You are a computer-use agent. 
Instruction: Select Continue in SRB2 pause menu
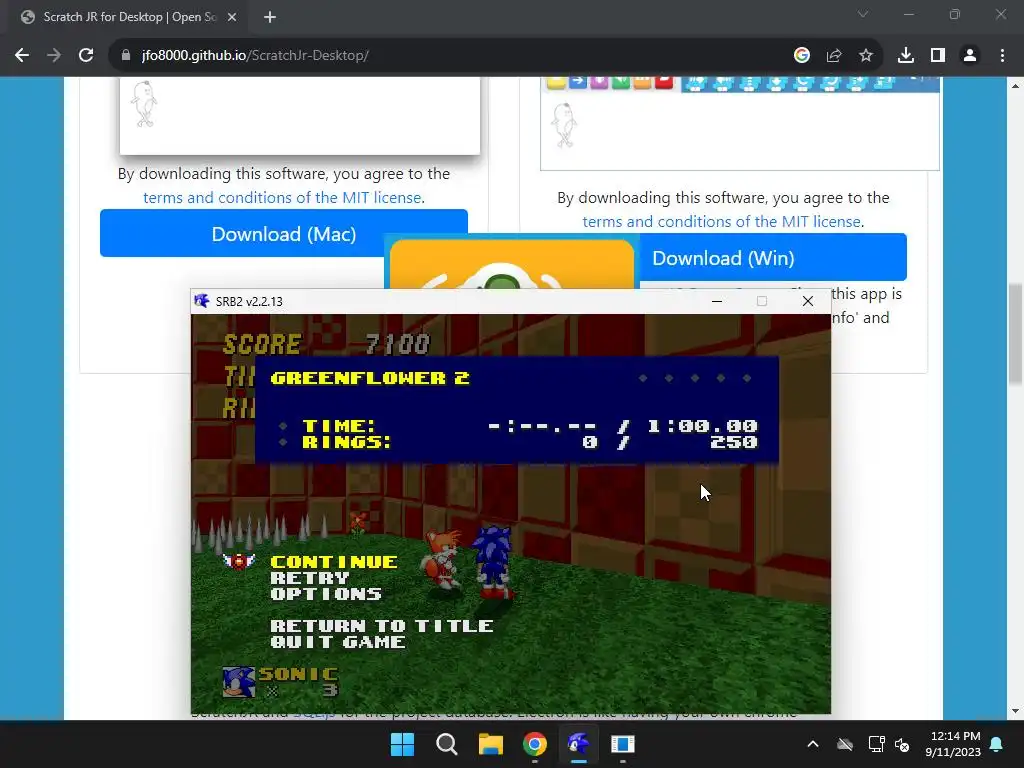334,562
